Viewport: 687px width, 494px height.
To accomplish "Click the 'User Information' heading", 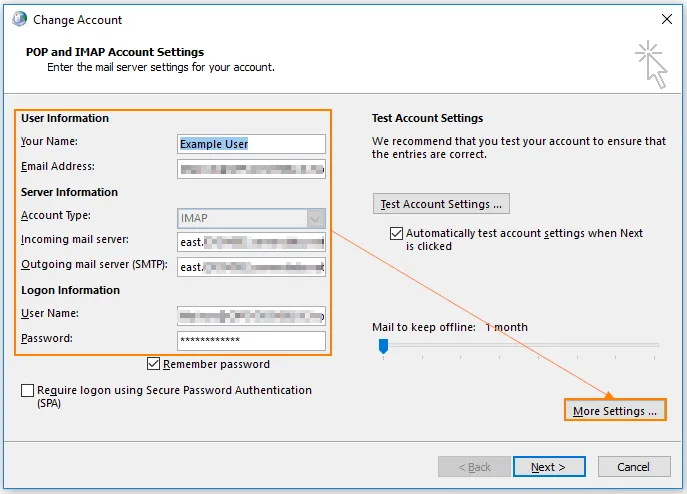I will pyautogui.click(x=65, y=118).
